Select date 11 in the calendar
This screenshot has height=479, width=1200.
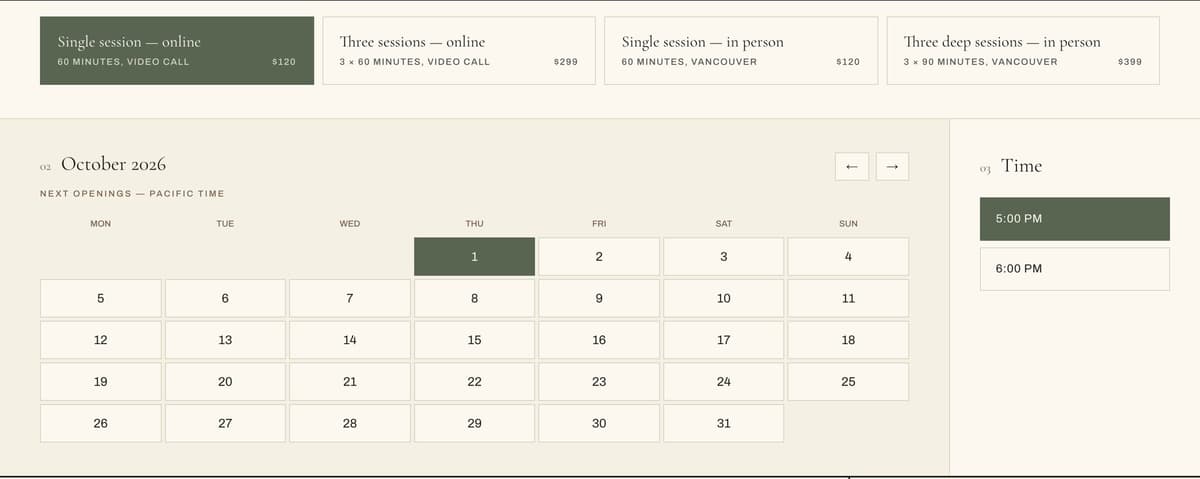tap(848, 298)
